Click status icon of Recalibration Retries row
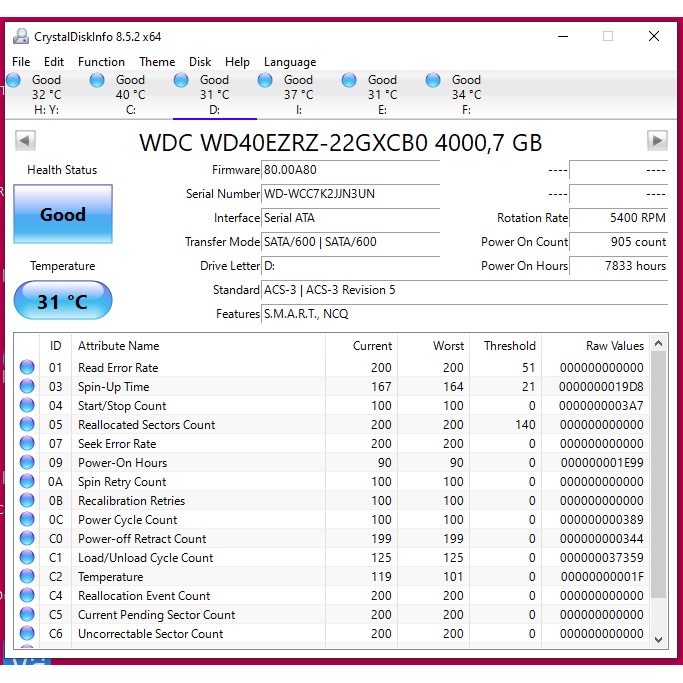This screenshot has height=683, width=683. pos(27,500)
